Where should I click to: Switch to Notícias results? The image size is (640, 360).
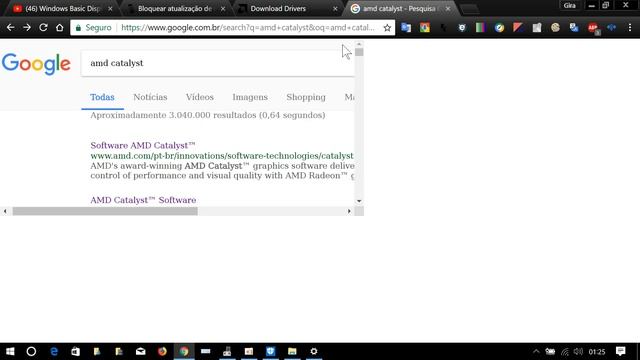(x=150, y=97)
